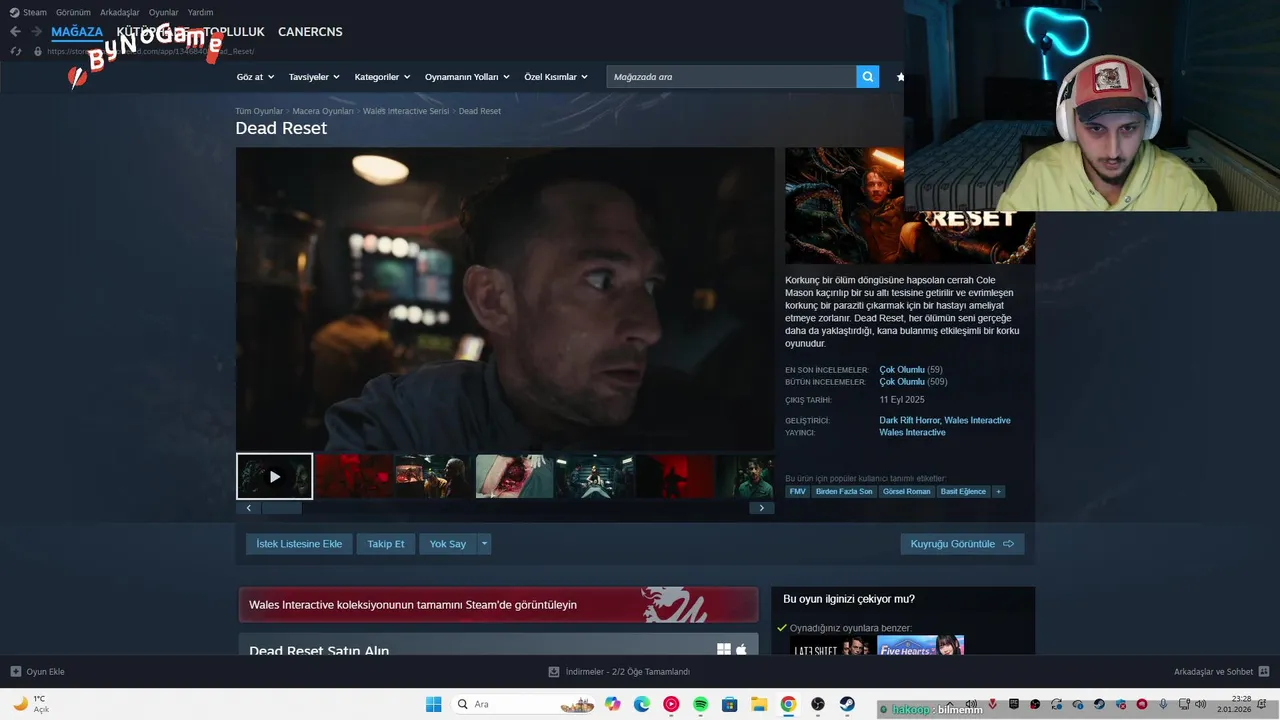Viewport: 1280px width, 720px height.
Task: Expand the Özel Kısımlar dropdown
Action: (556, 77)
